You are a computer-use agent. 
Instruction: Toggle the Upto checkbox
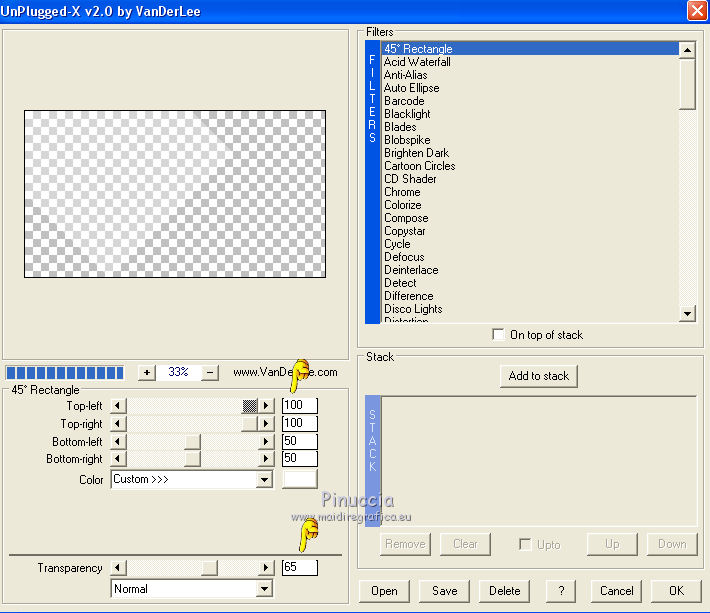(525, 544)
